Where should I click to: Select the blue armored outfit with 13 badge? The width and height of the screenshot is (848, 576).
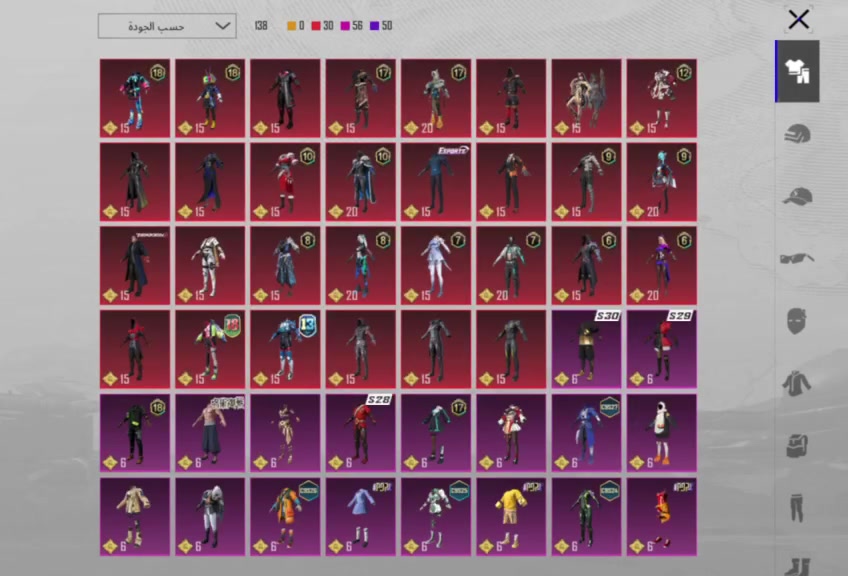(286, 349)
